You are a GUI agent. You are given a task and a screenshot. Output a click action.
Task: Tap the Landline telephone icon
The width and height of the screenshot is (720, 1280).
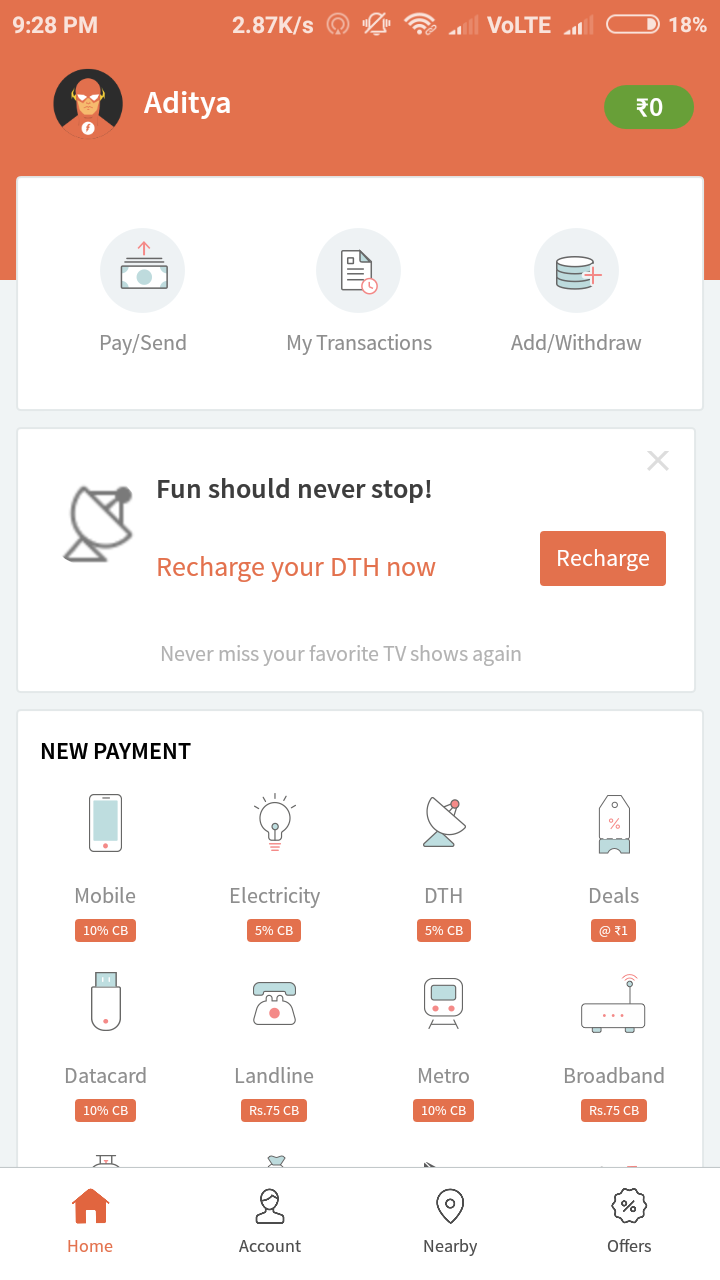275,1002
